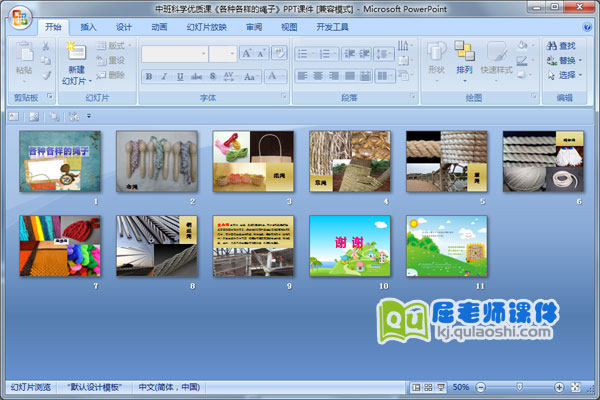Switch to the 审阅 (Review) ribbon tab
Image resolution: width=600 pixels, height=400 pixels.
click(254, 27)
